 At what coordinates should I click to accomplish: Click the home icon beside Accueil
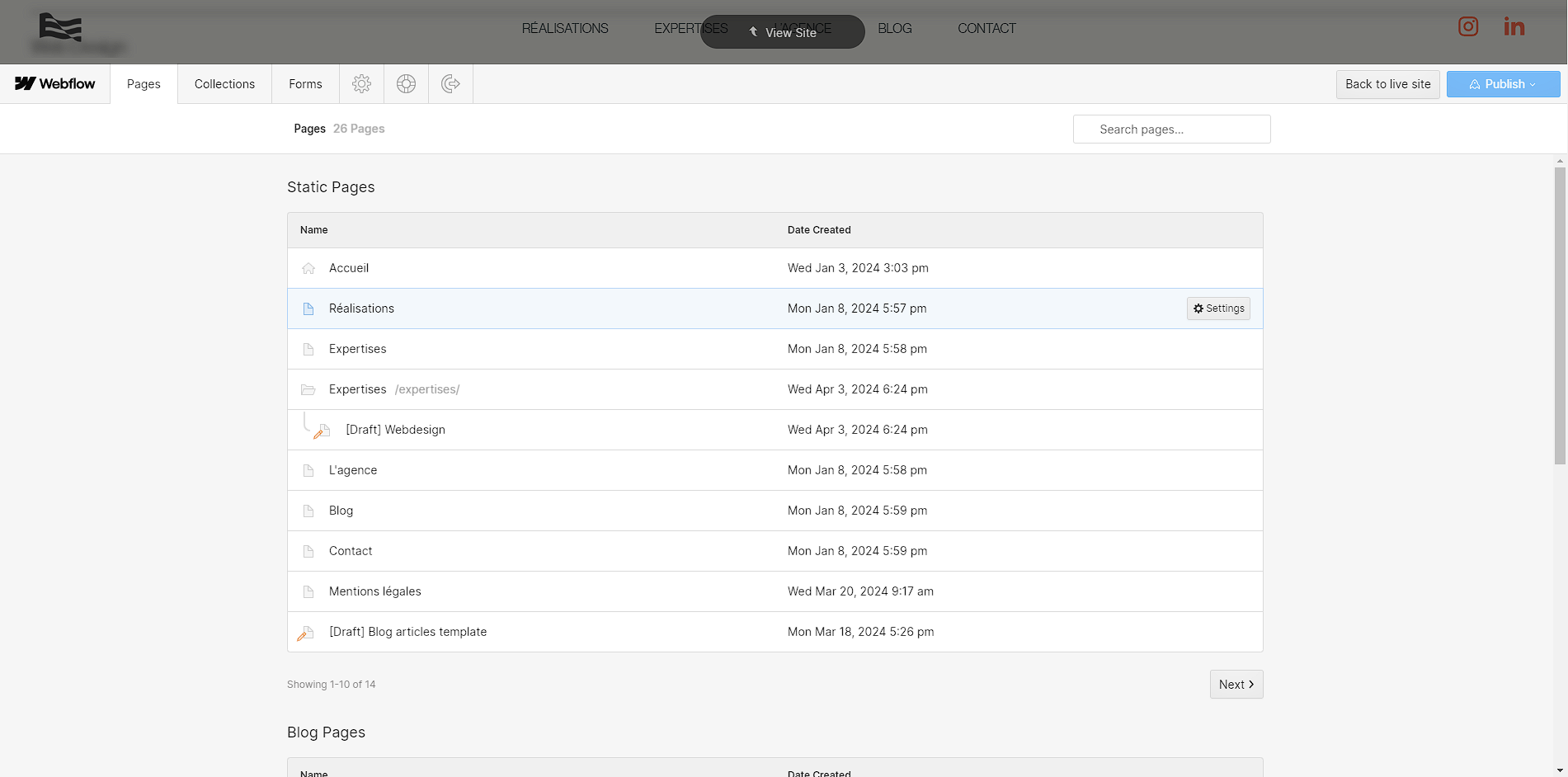(x=308, y=268)
